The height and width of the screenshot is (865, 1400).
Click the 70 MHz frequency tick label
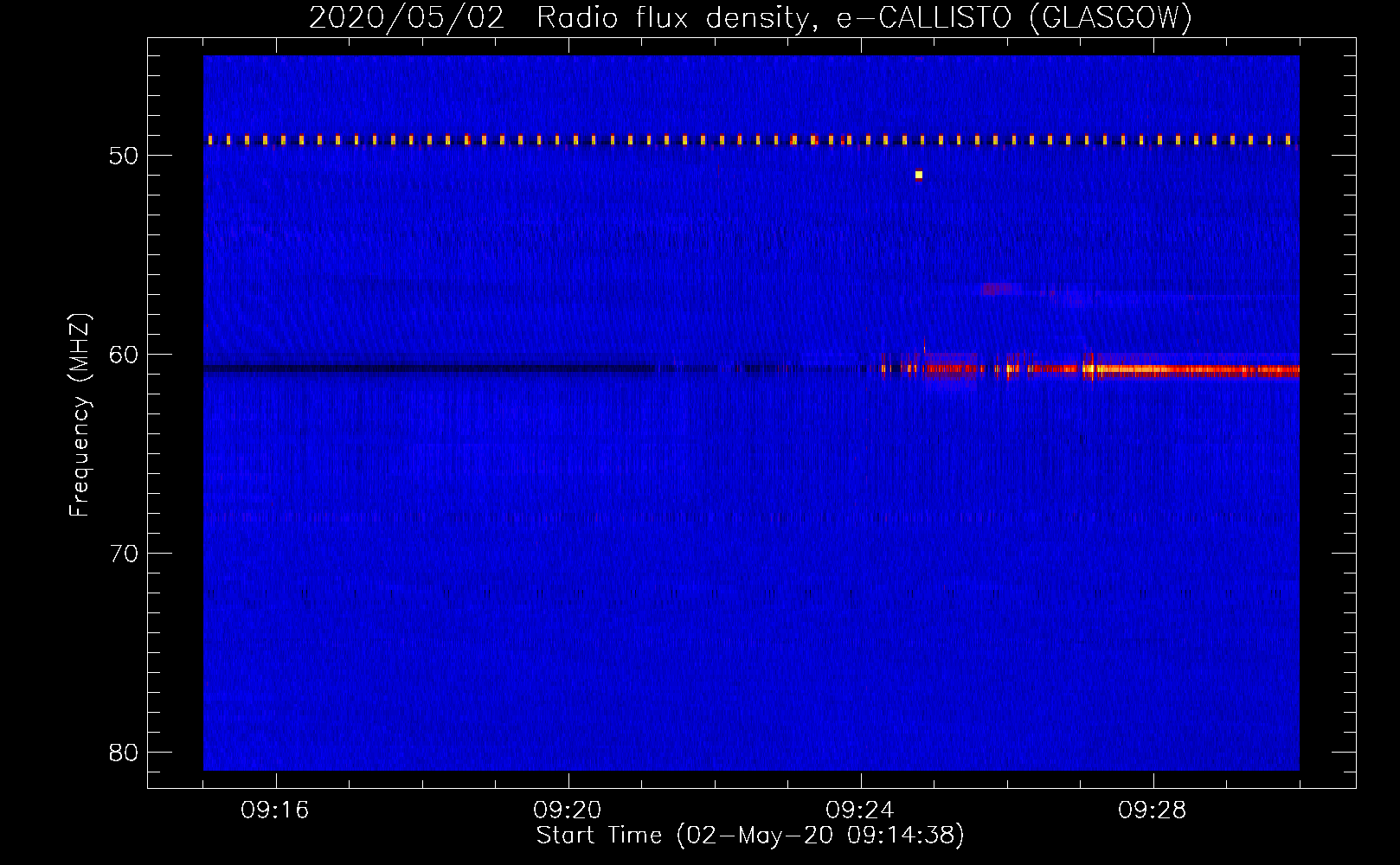pyautogui.click(x=124, y=554)
